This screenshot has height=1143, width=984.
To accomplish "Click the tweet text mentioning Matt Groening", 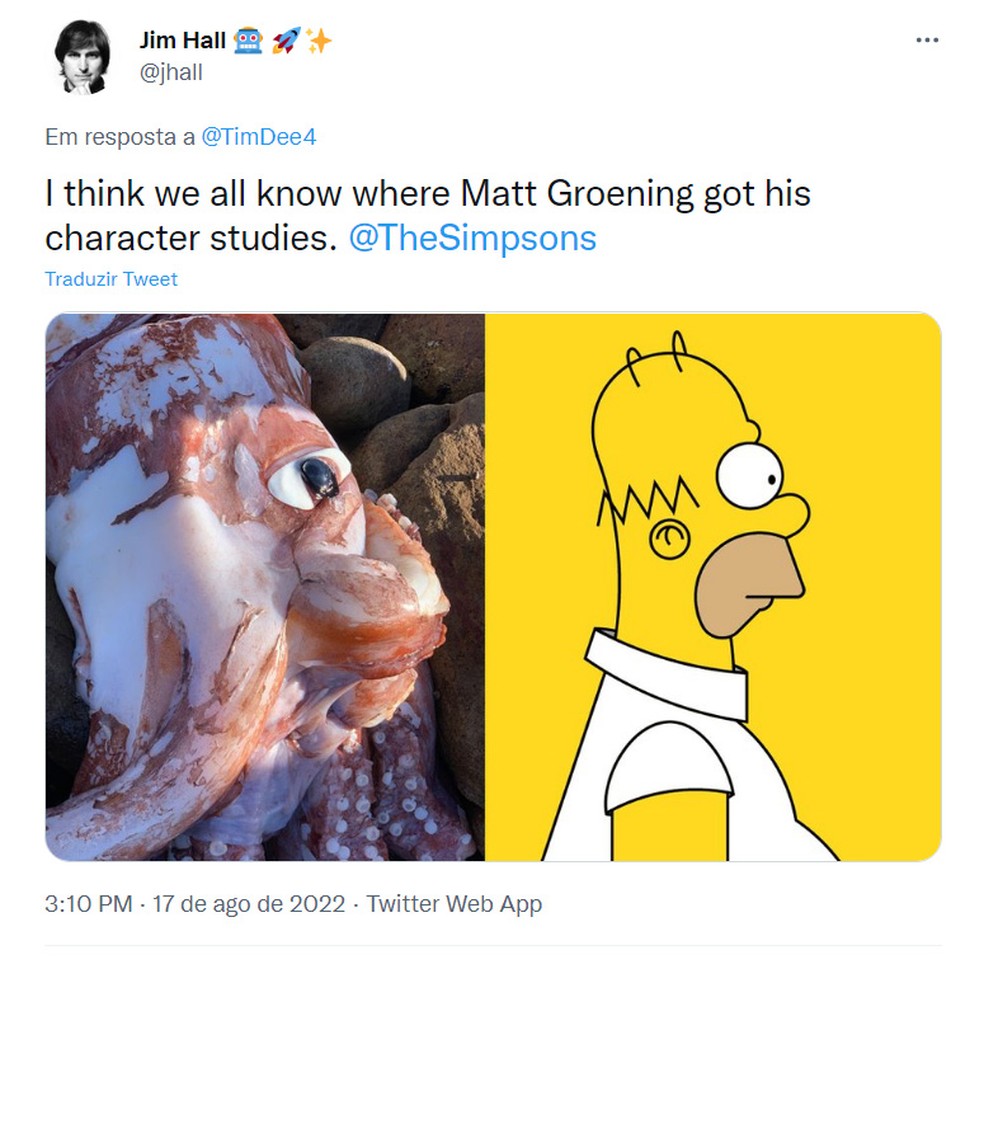I will pyautogui.click(x=427, y=193).
